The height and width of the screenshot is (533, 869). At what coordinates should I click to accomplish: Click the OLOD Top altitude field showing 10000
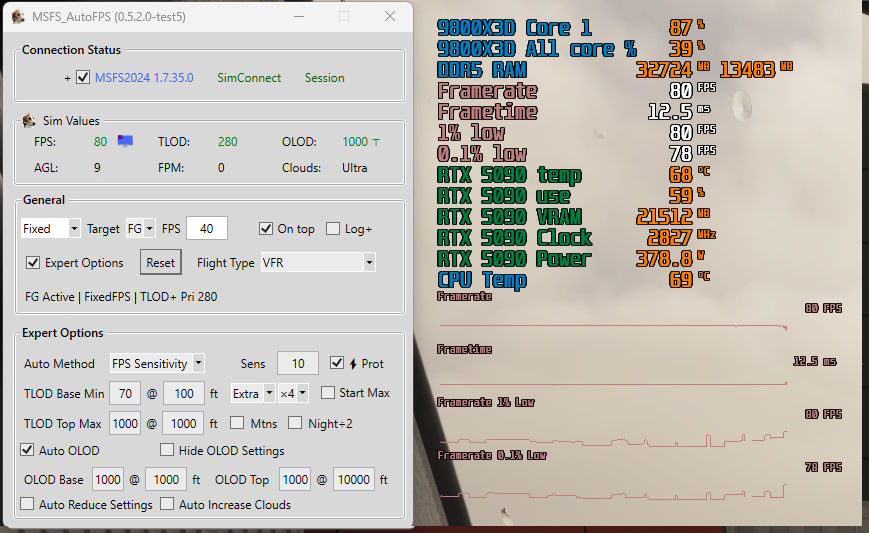pyautogui.click(x=354, y=479)
